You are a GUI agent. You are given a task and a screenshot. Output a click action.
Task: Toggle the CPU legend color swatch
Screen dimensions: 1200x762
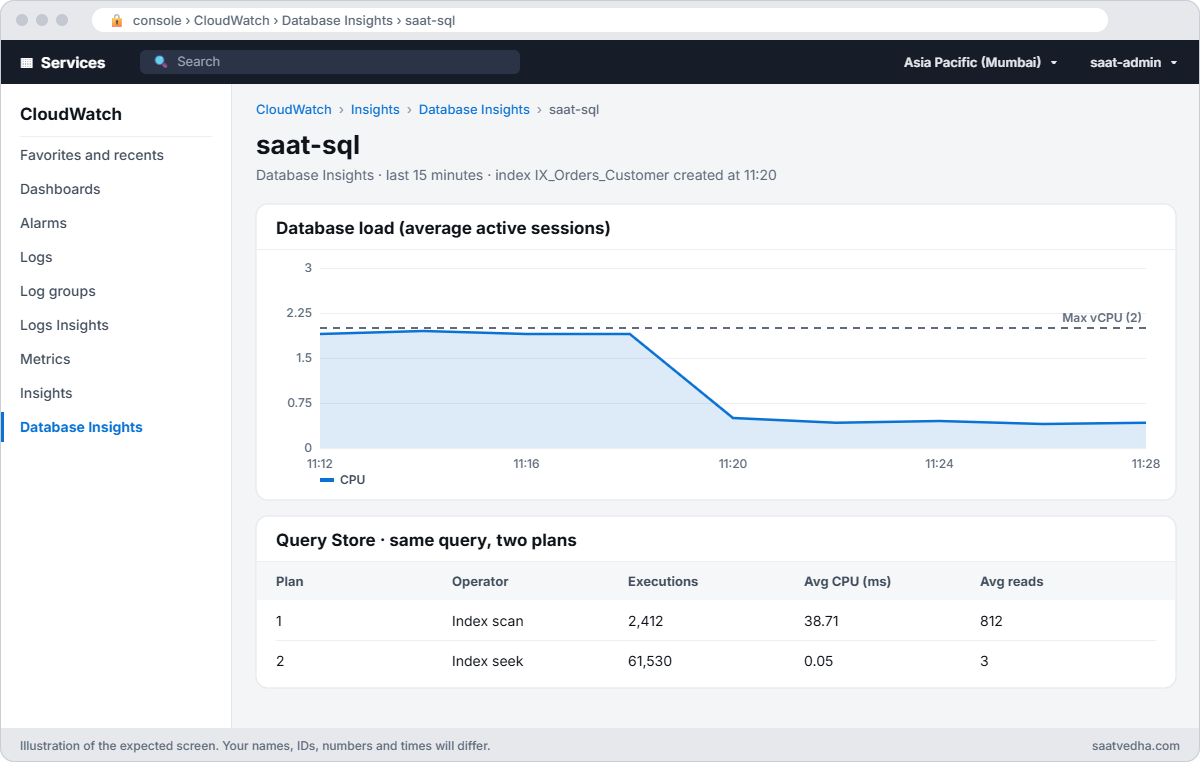click(327, 480)
